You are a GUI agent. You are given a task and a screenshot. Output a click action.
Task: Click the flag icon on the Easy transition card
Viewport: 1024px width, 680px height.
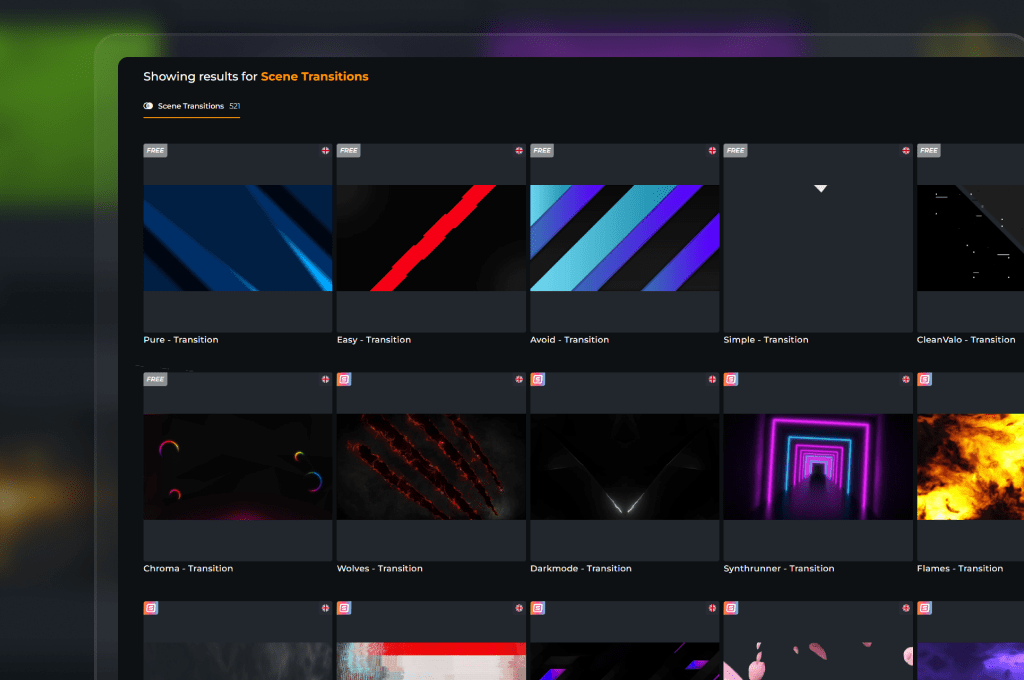pyautogui.click(x=519, y=151)
